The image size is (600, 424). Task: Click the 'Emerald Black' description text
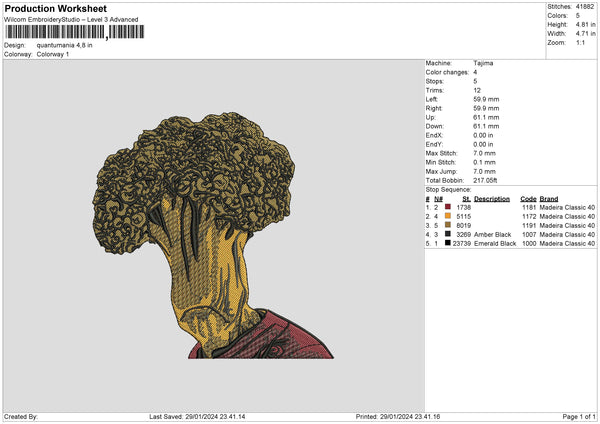pos(495,244)
